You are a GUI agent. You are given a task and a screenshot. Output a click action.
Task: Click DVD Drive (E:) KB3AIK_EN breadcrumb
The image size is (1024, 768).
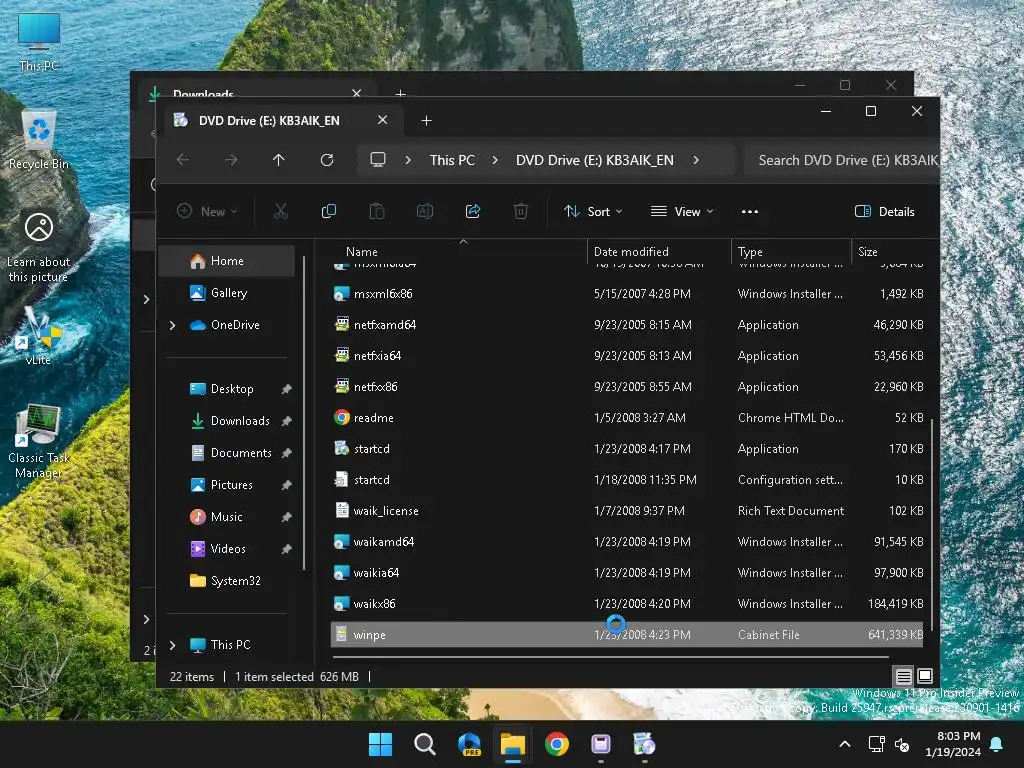point(594,160)
